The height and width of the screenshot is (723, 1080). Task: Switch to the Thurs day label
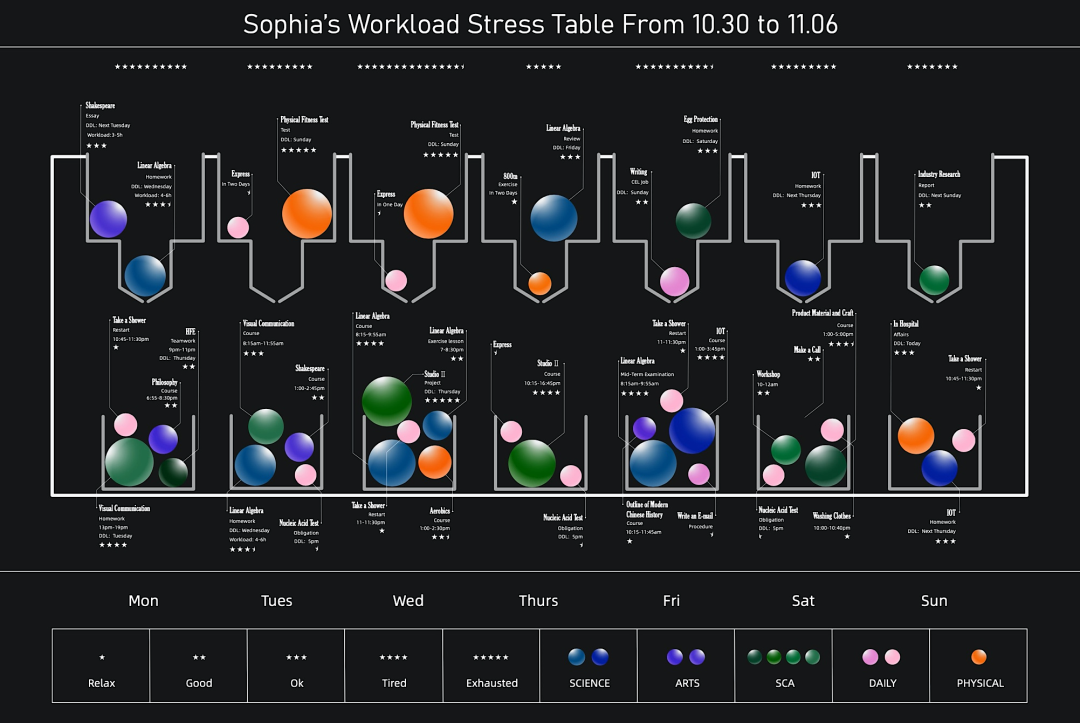point(538,601)
